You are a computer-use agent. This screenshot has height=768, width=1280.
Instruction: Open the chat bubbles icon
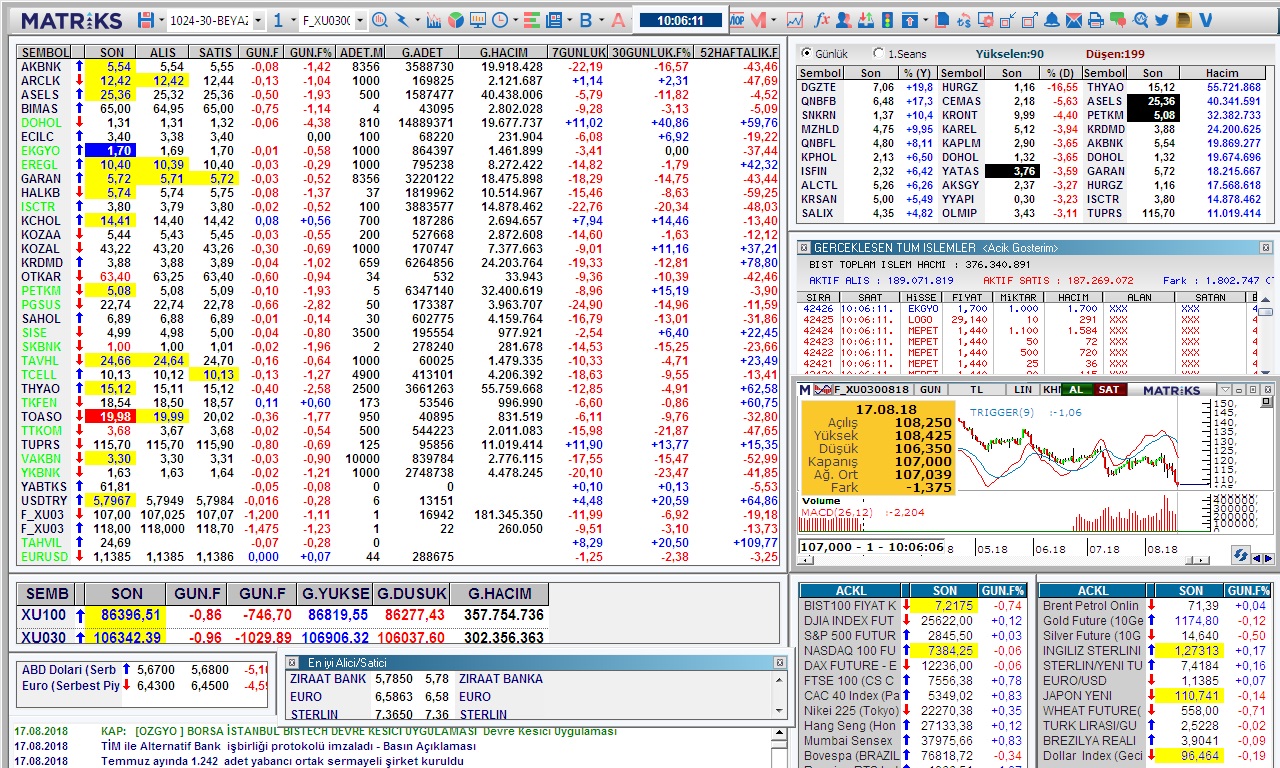[1117, 20]
